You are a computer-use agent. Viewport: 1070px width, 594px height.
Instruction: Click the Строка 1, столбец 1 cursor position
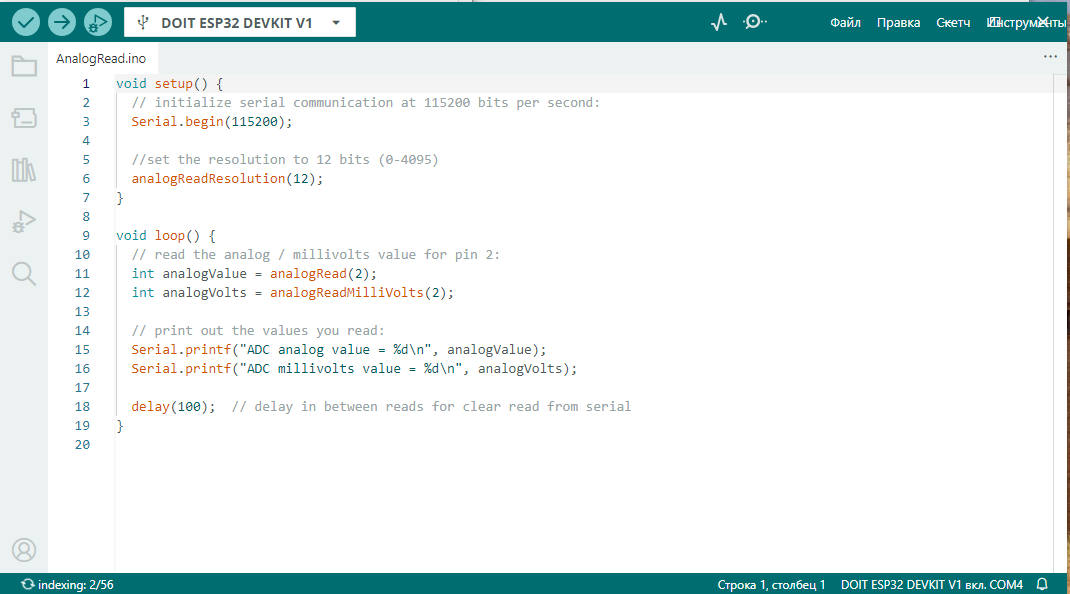(x=771, y=584)
